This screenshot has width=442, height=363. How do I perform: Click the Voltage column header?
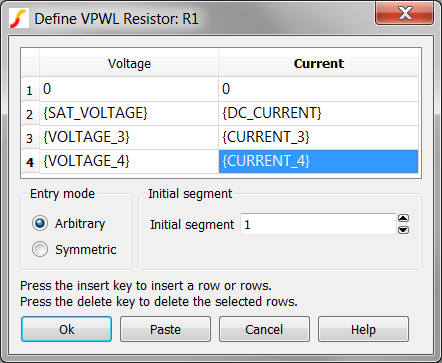point(129,63)
